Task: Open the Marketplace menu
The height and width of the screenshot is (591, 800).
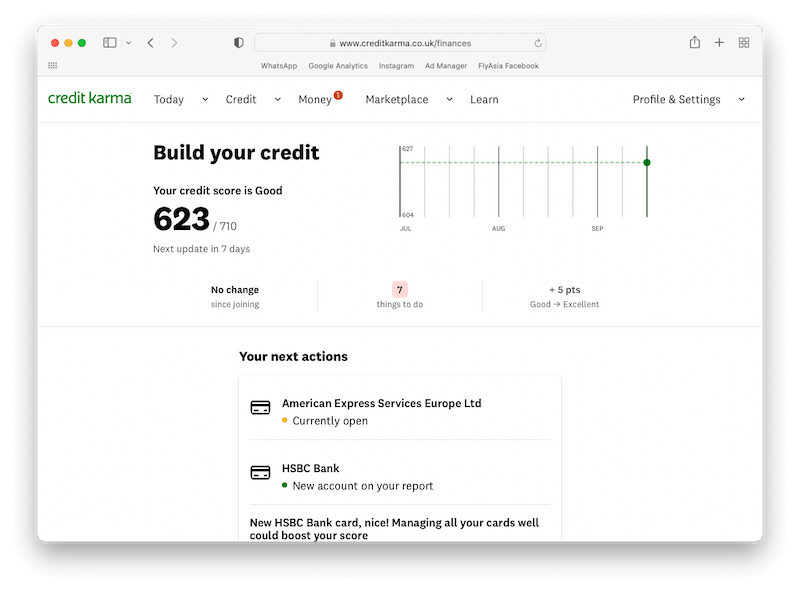Action: [397, 100]
